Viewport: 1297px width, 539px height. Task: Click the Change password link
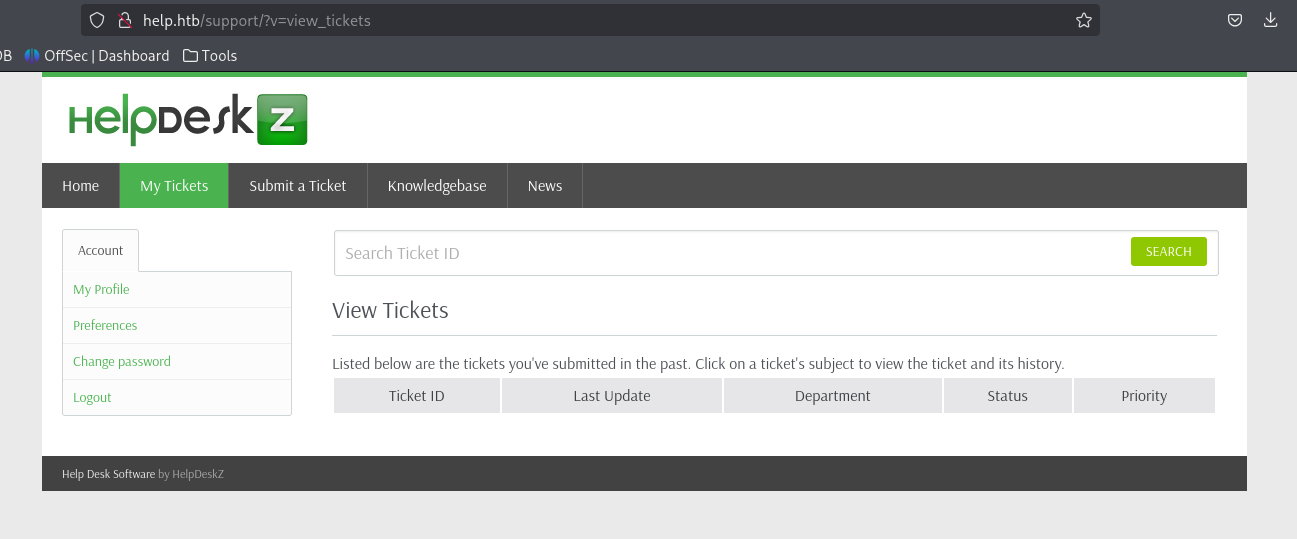[x=122, y=362]
